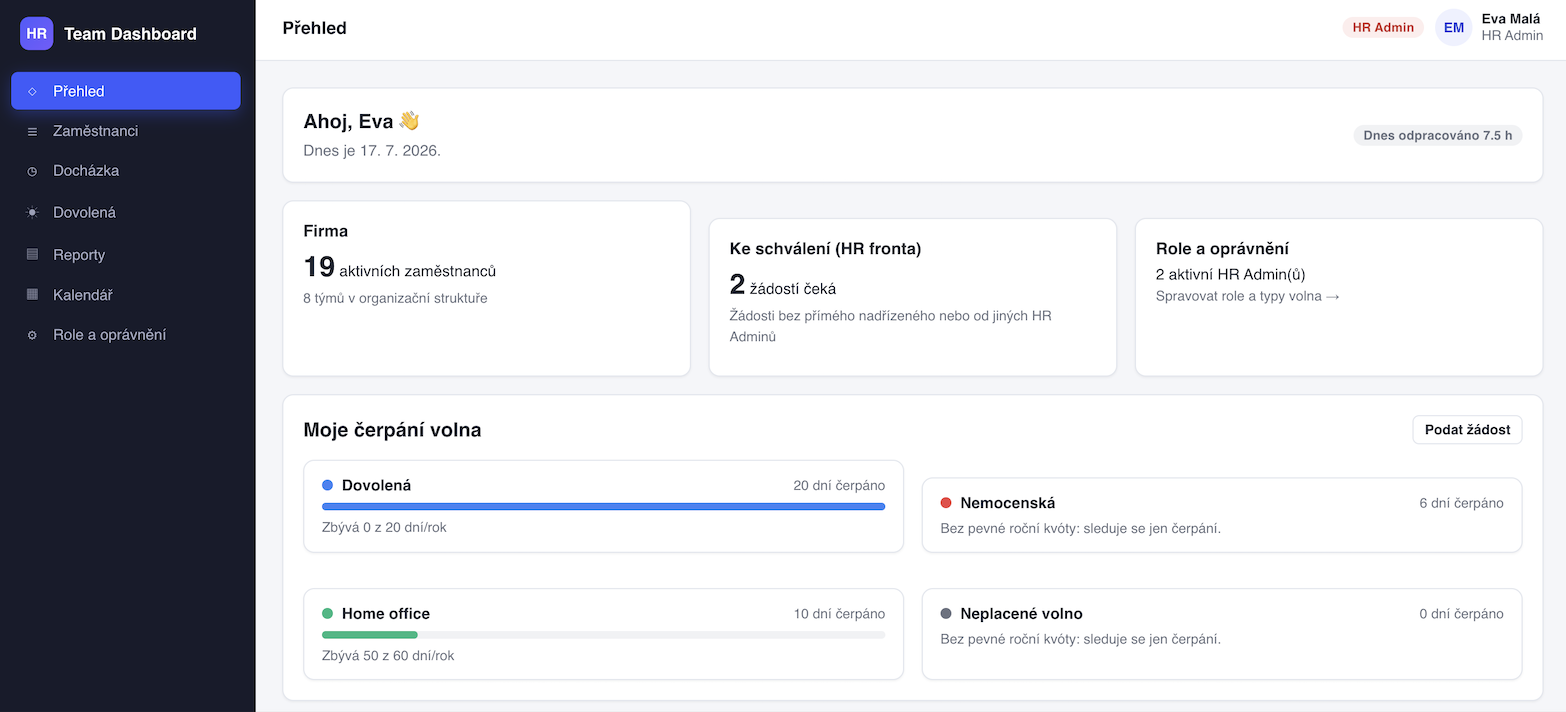Click the blue dot beside Dovolená
Viewport: 1566px width, 712px height.
(327, 485)
